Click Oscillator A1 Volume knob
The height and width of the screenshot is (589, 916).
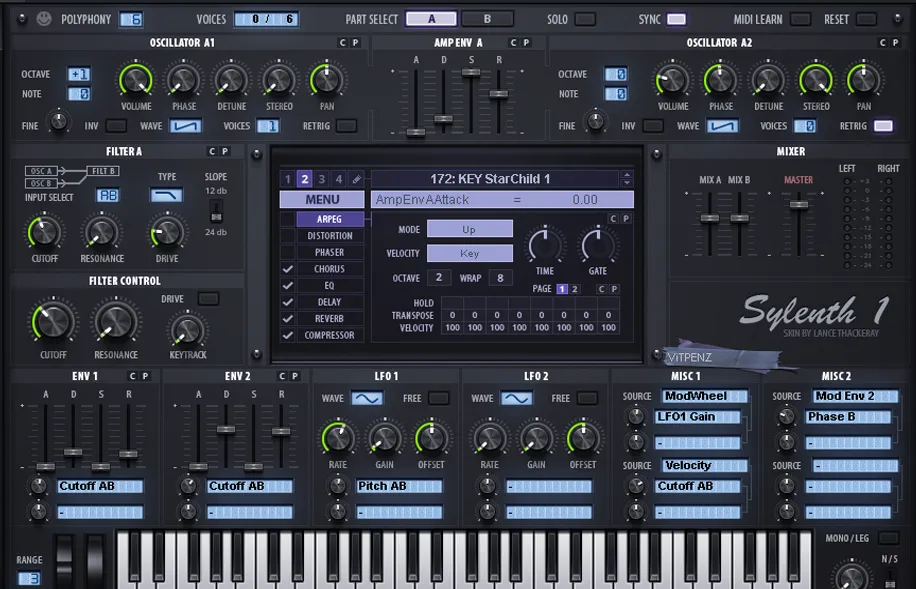[x=136, y=79]
